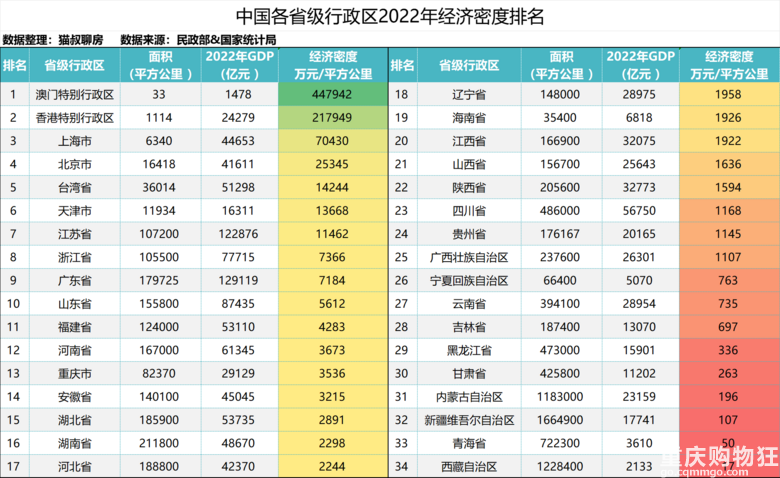Screen dimensions: 780x478
Task: Click Zhejiang's density value 7366
Action: coord(333,257)
